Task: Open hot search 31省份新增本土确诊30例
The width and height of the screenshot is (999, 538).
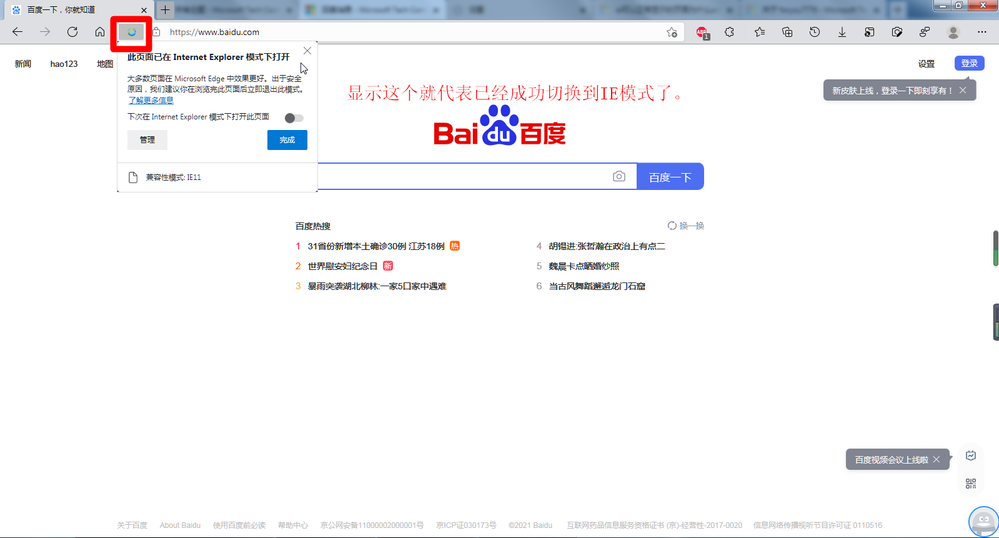Action: pyautogui.click(x=376, y=246)
